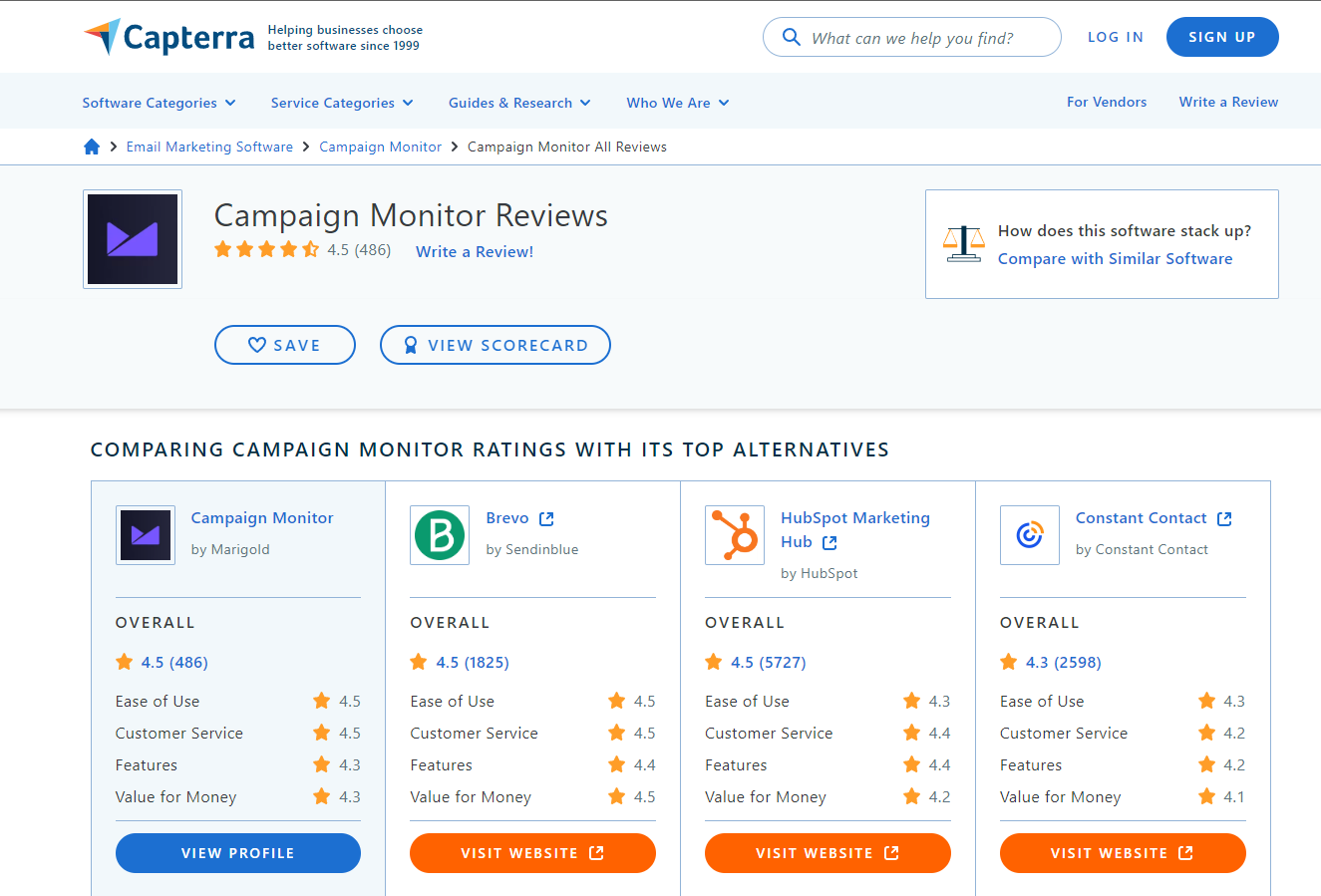
Task: Click the search magnifier icon
Action: point(792,37)
